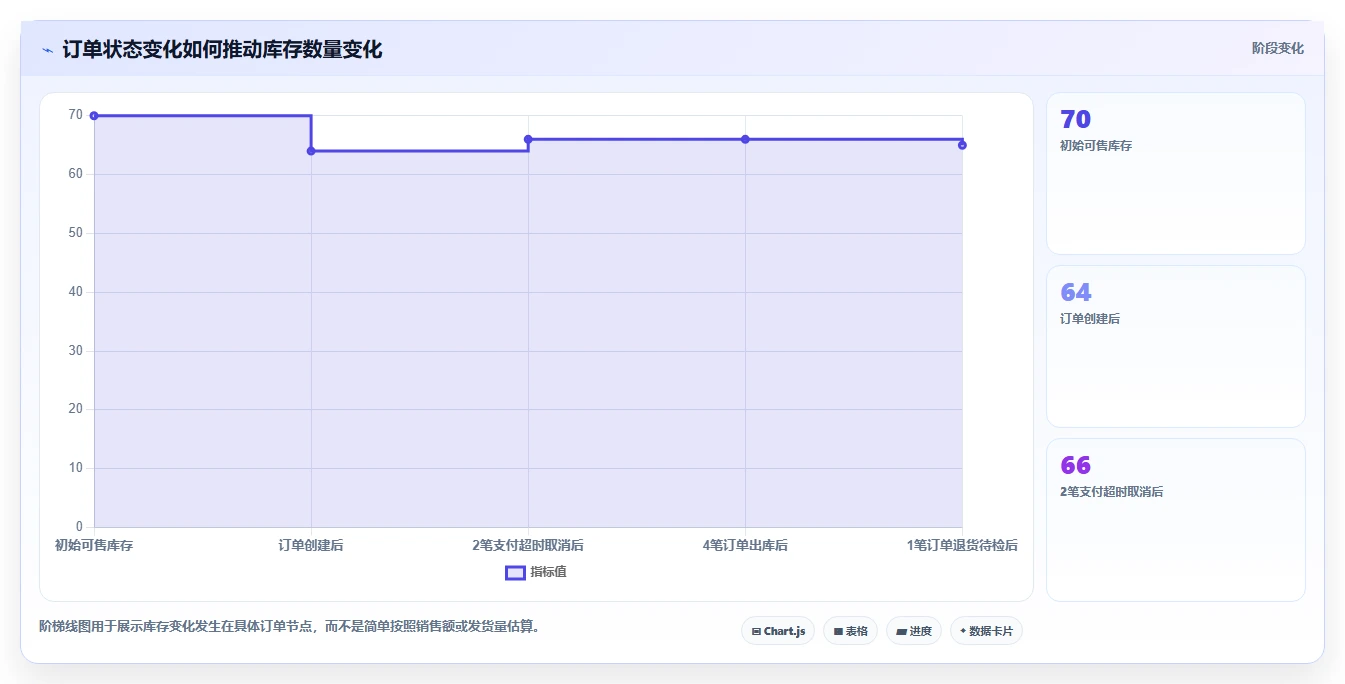Click the 初始可售库存 card caption
This screenshot has width=1345, height=684.
click(x=1096, y=146)
